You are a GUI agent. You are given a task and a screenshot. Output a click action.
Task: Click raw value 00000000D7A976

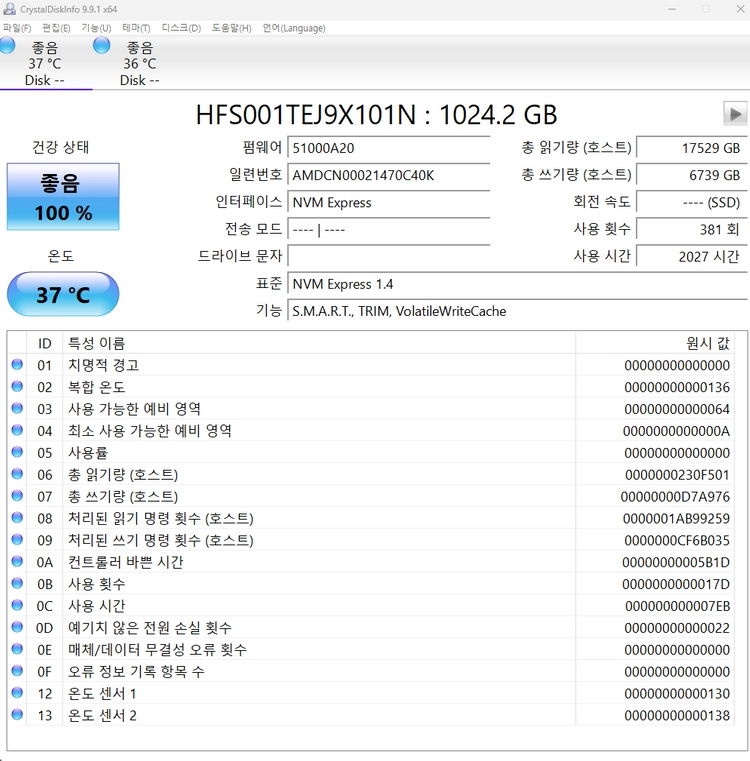click(675, 496)
